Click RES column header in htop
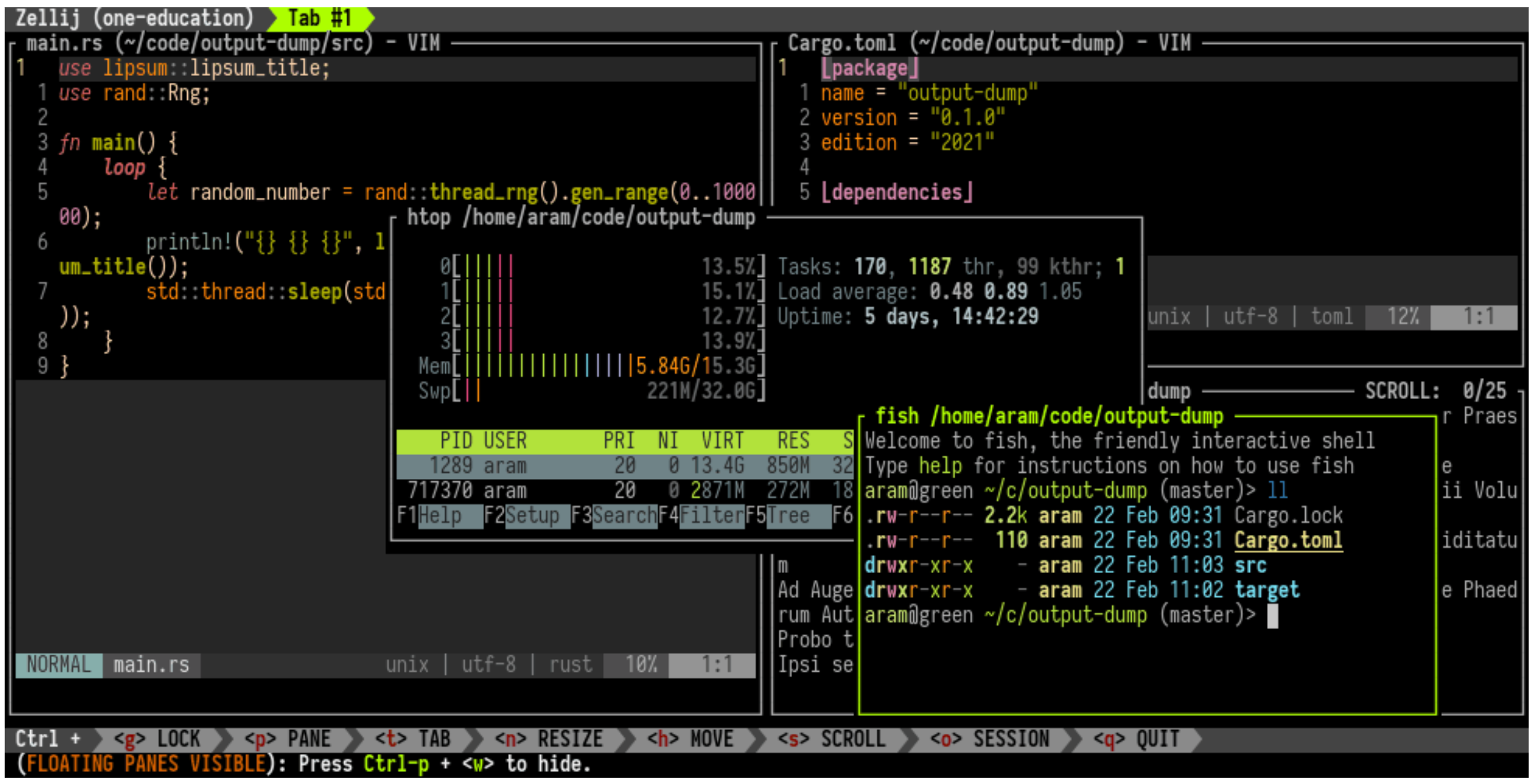This screenshot has height=784, width=1535. click(793, 441)
